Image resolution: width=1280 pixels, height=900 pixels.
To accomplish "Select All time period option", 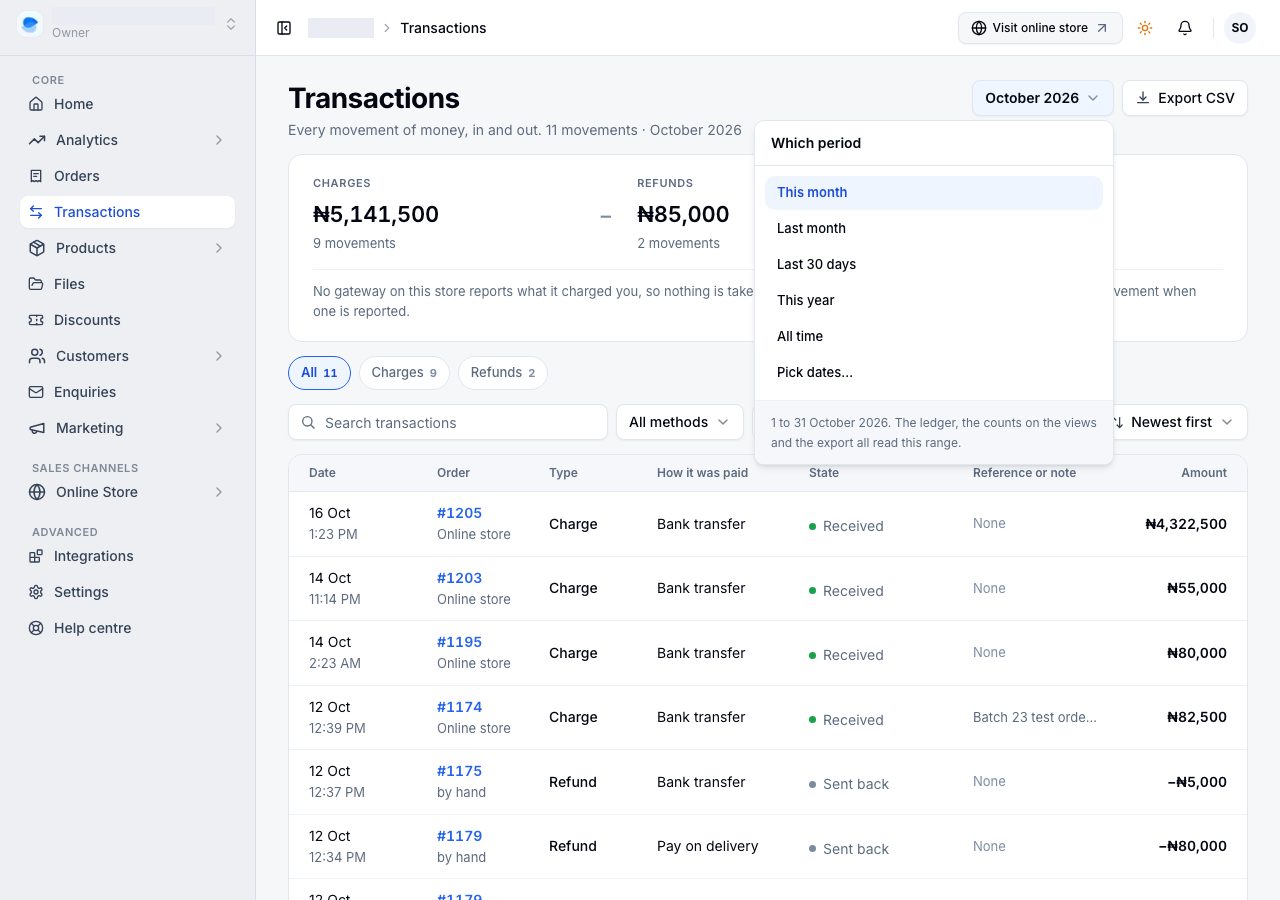I will click(934, 336).
